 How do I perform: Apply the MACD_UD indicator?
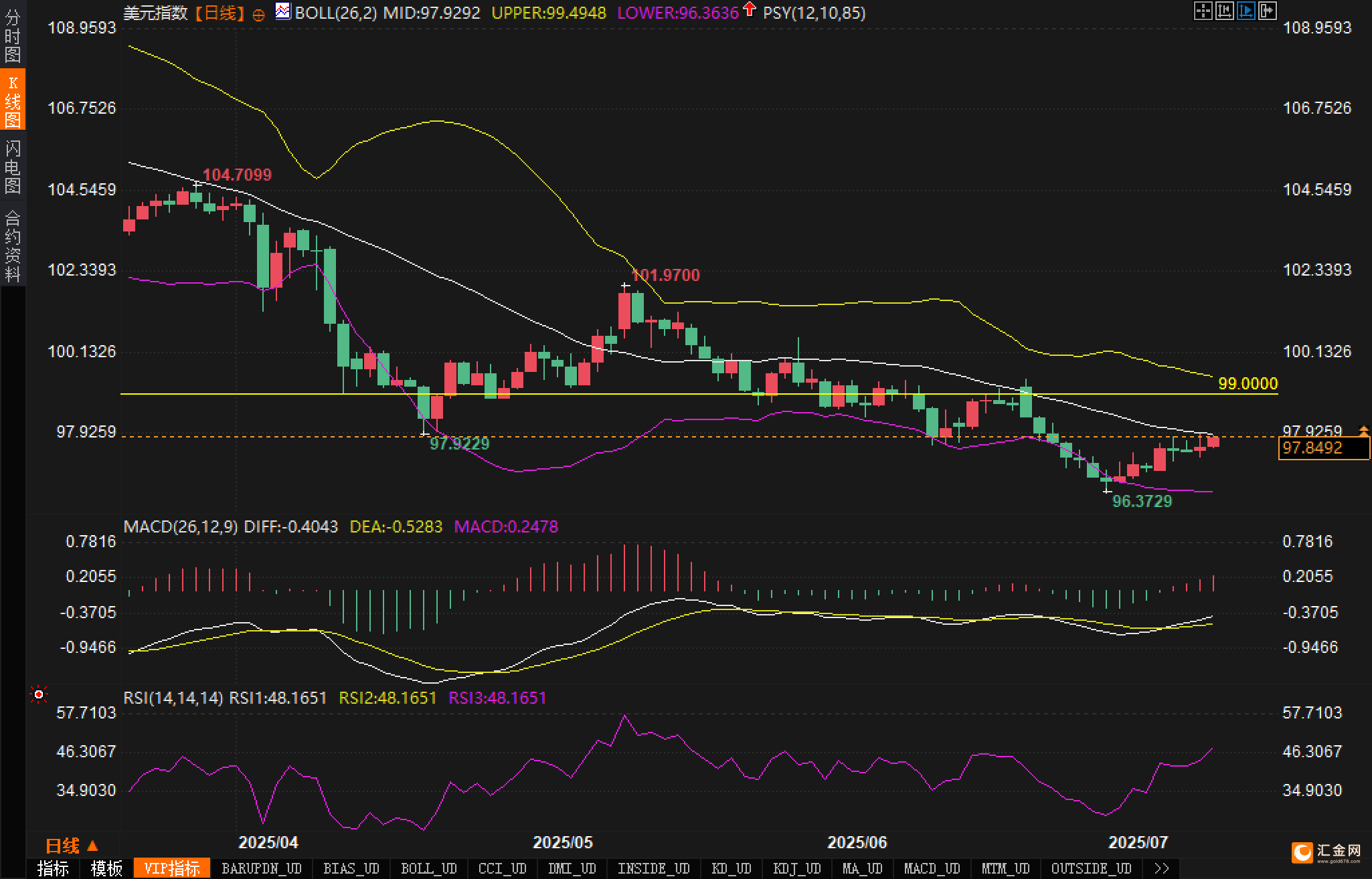pyautogui.click(x=932, y=869)
